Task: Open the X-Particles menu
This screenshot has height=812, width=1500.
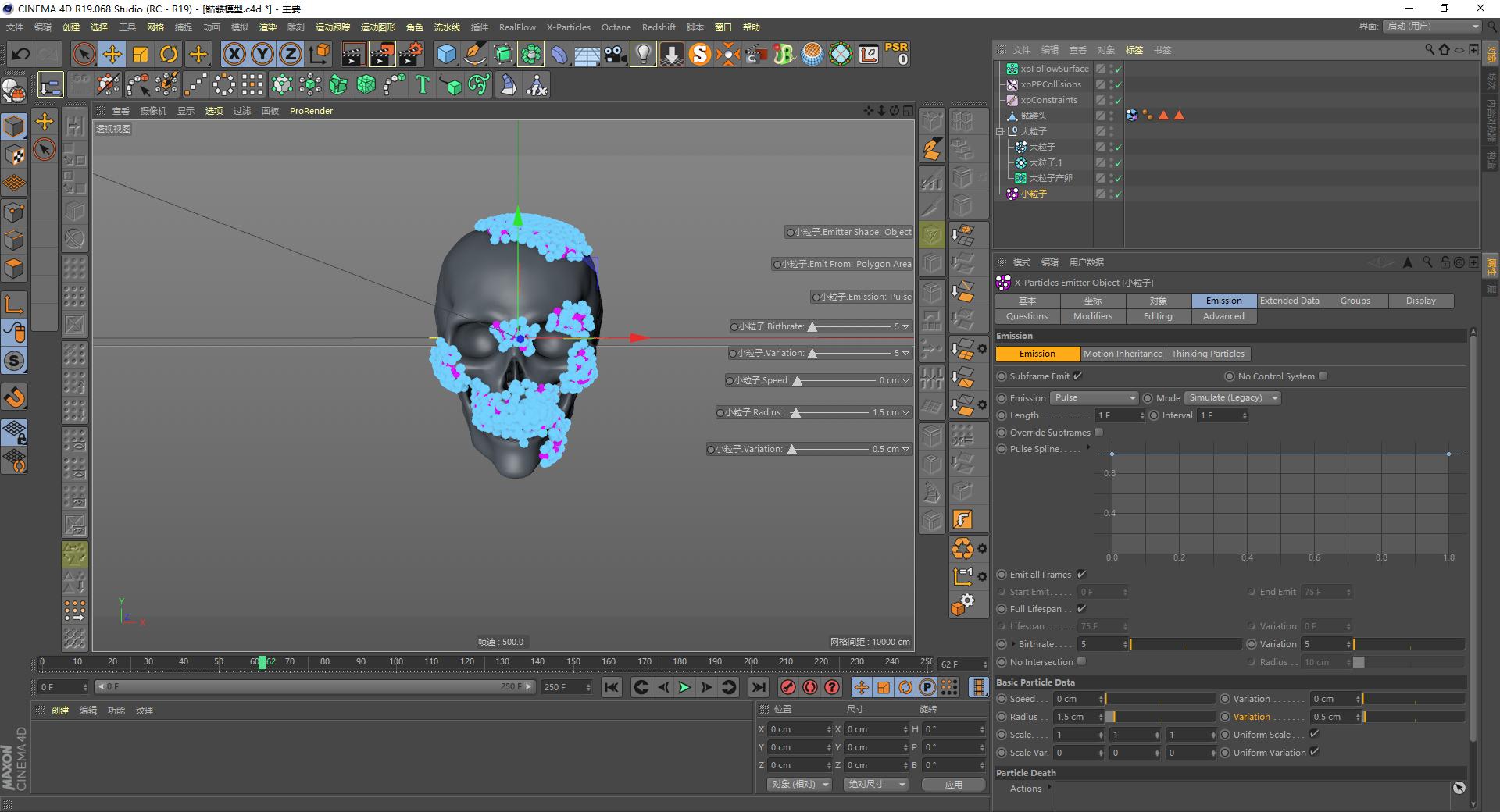Action: pos(568,27)
